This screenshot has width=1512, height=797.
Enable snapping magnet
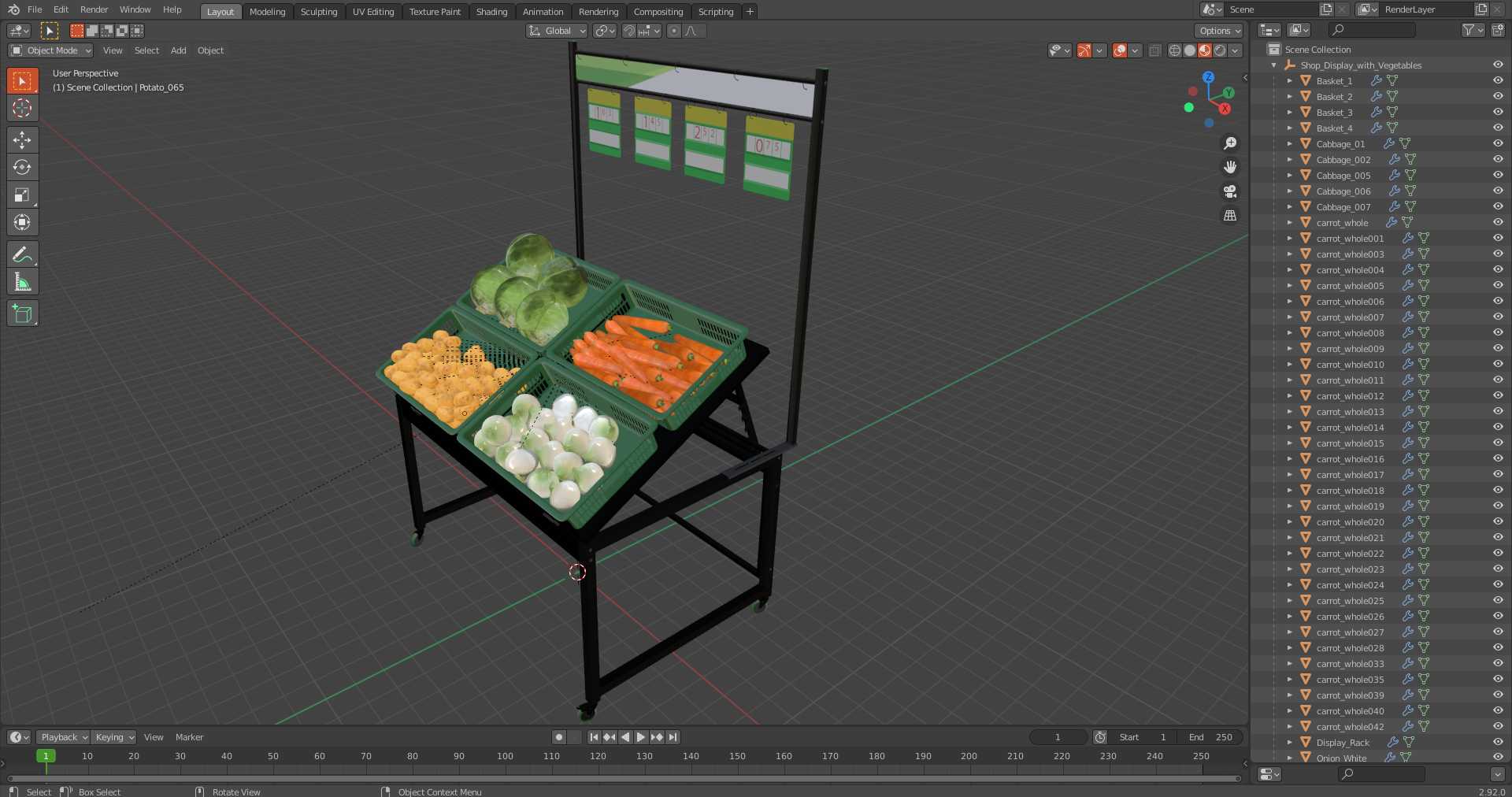click(x=629, y=31)
